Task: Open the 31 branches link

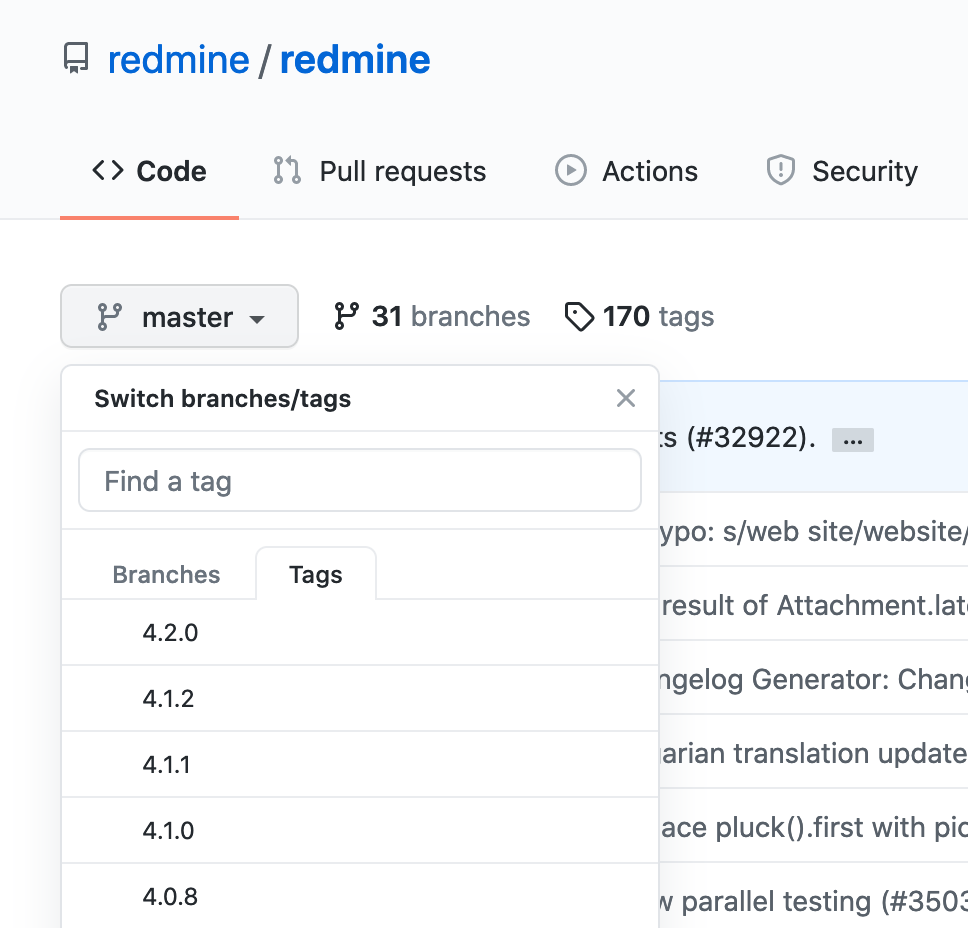Action: point(432,316)
